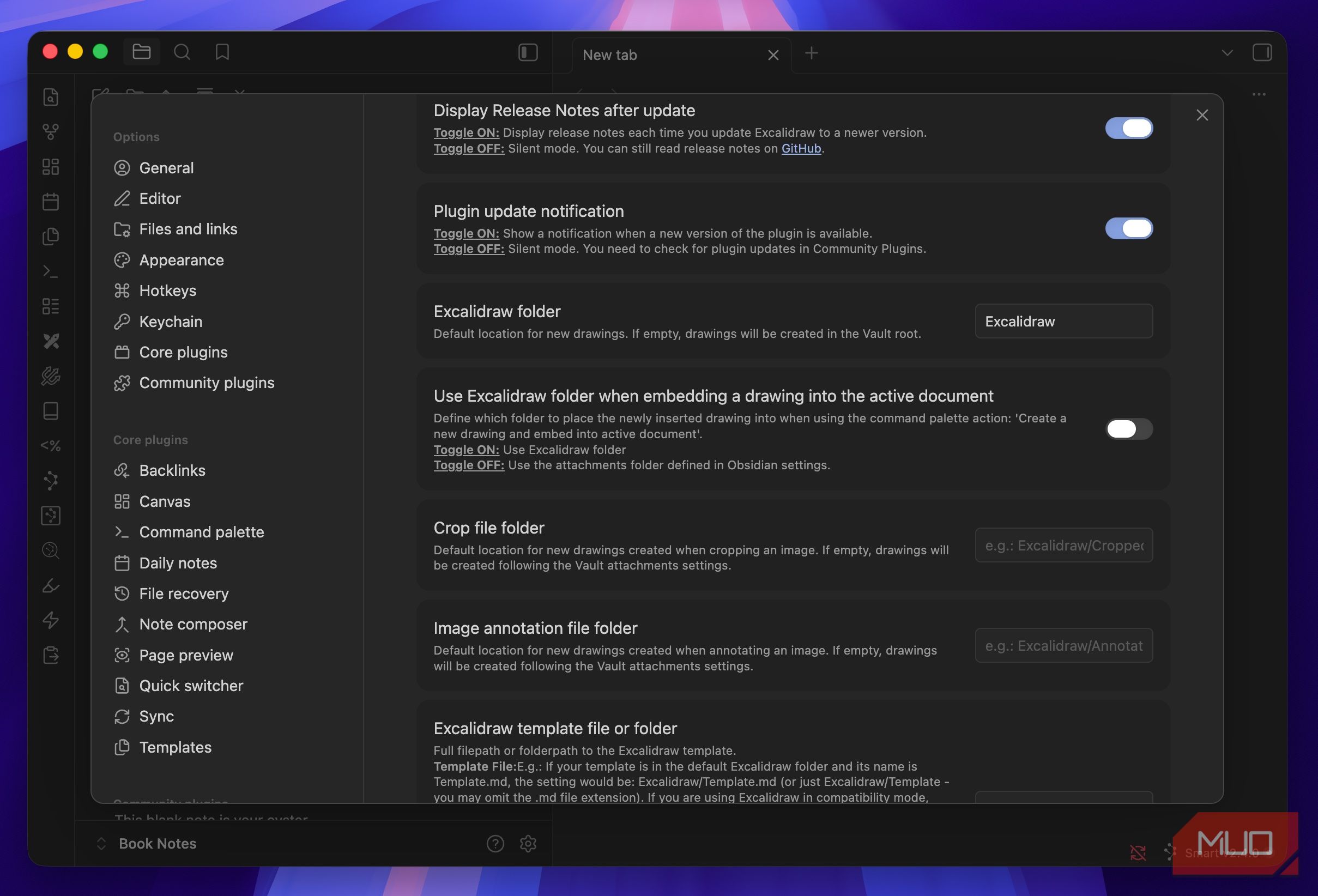Click the 'Options' section header text
This screenshot has width=1318, height=896.
pos(136,137)
